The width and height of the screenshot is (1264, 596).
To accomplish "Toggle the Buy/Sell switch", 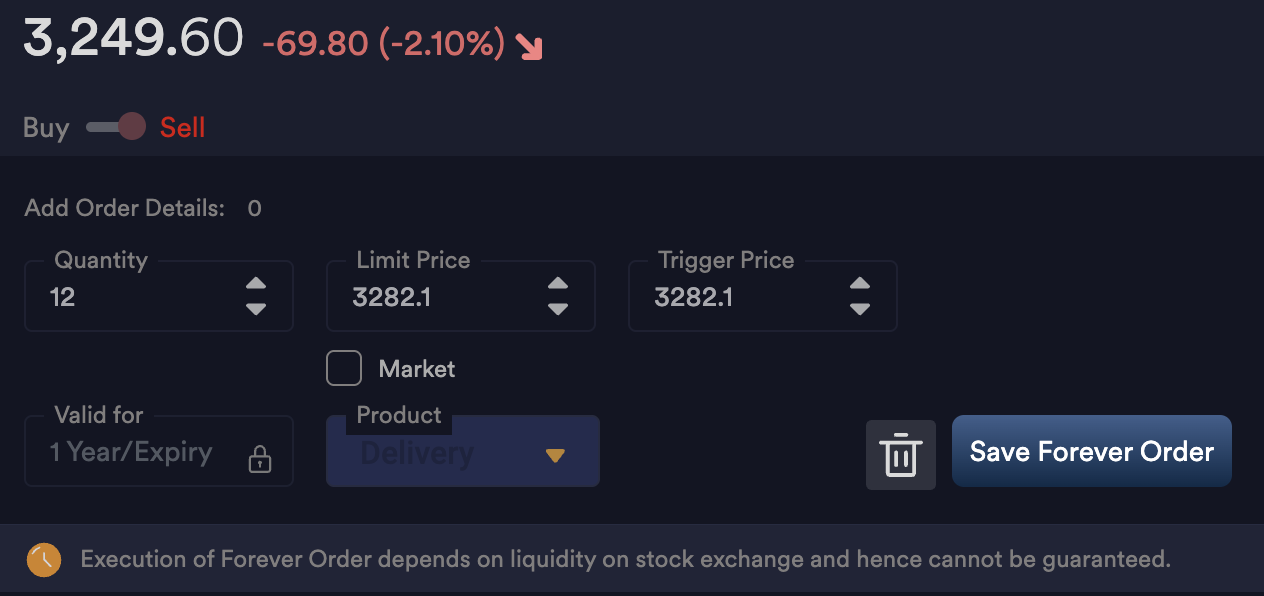I will coord(116,127).
